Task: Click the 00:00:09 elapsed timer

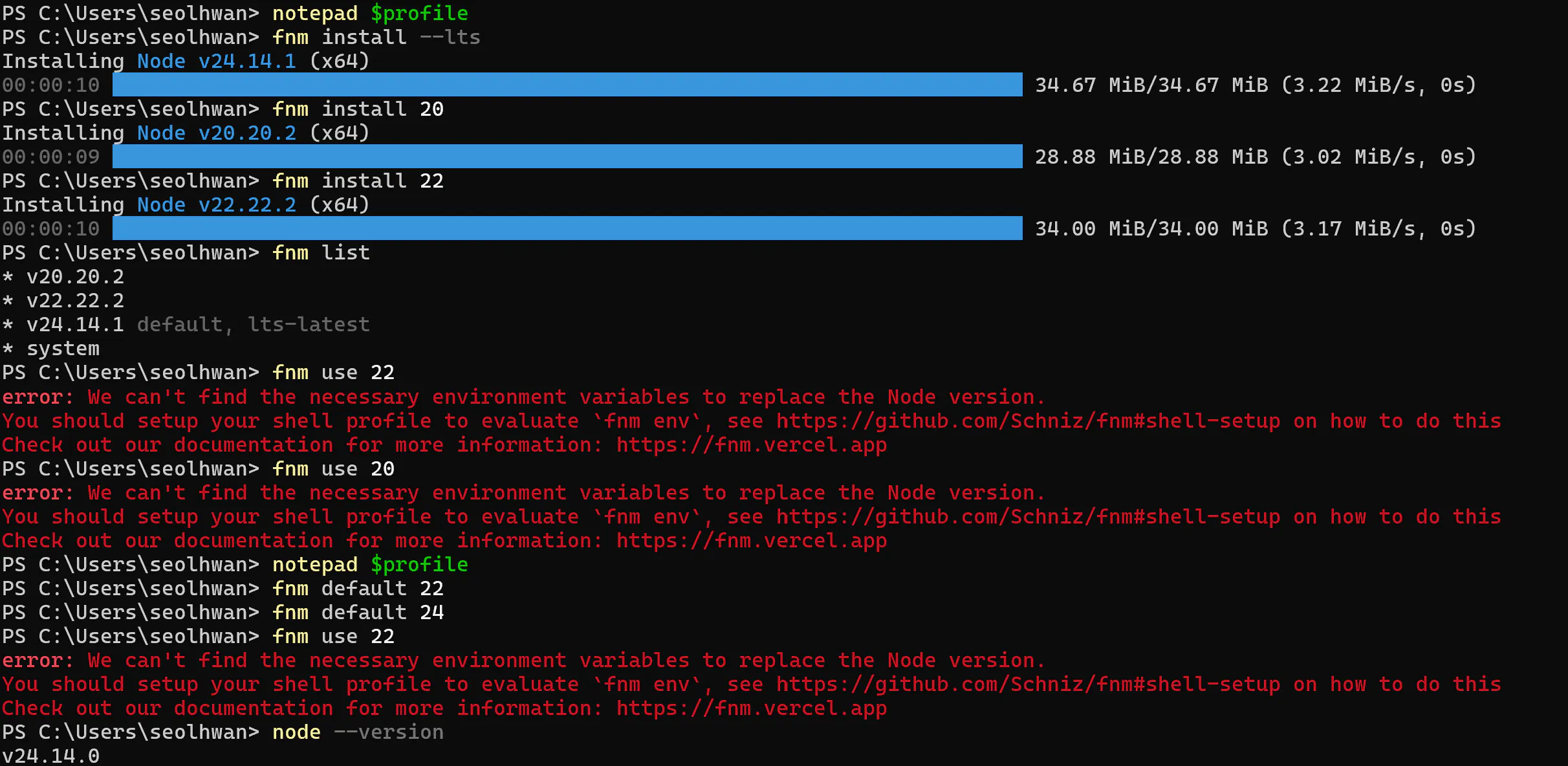Action: point(51,157)
